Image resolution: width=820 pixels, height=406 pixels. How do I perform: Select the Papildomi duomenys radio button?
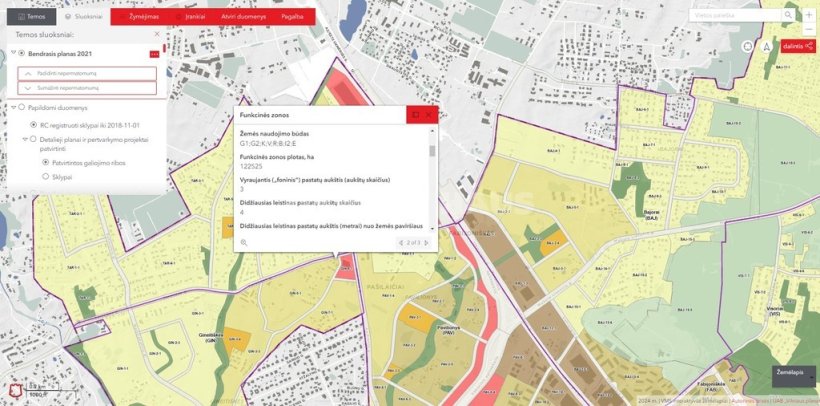tap(21, 108)
